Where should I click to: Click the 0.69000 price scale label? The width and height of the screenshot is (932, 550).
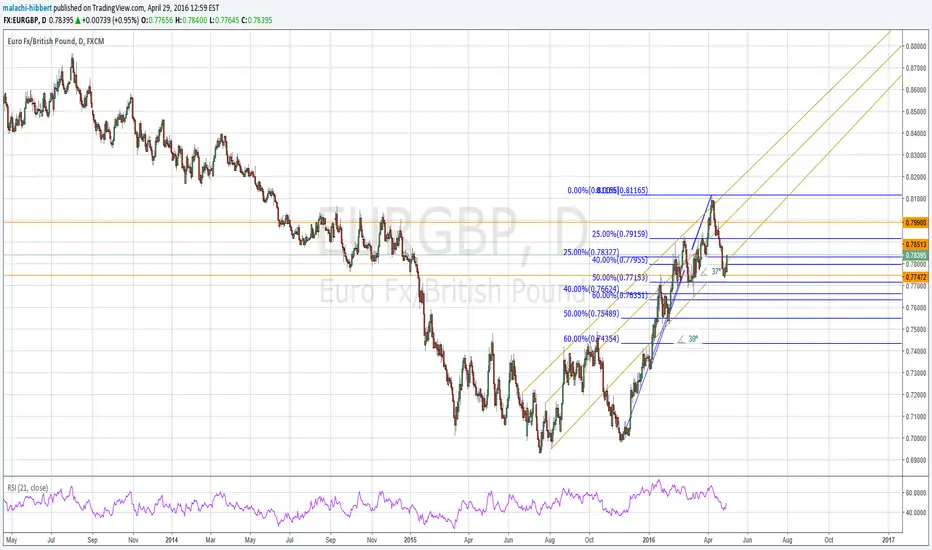tap(916, 460)
